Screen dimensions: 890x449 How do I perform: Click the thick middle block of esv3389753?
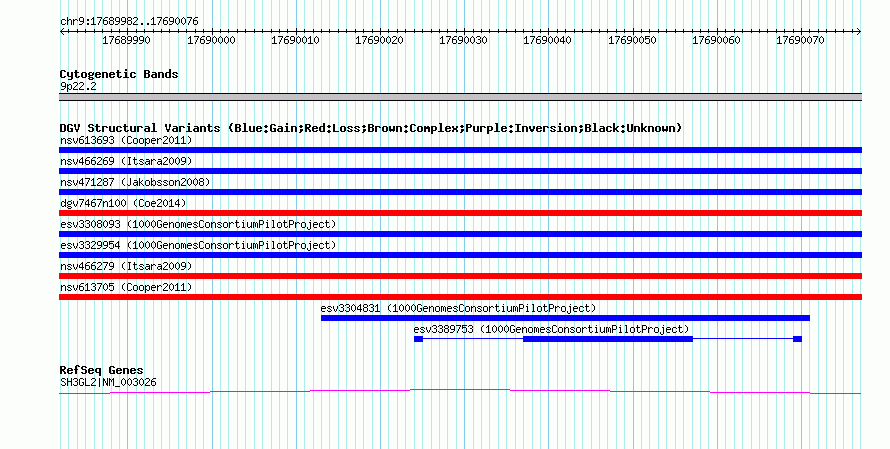tap(608, 339)
